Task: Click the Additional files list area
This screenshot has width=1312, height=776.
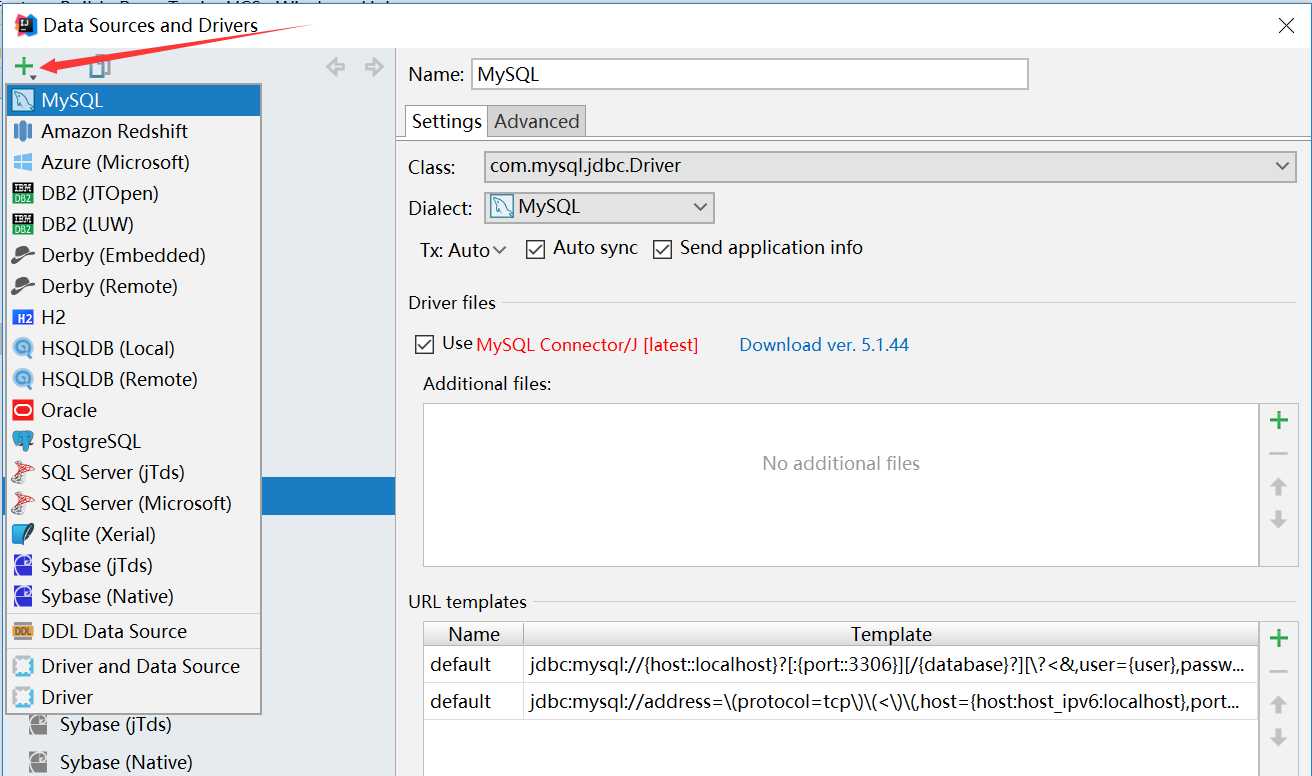Action: coord(841,485)
